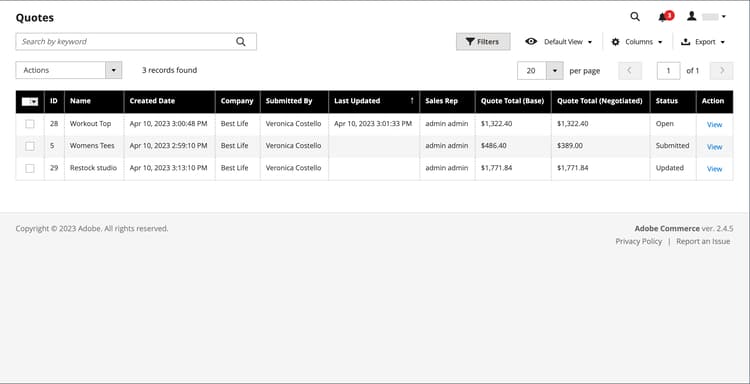Click the Updated status cell
This screenshot has width=750, height=384.
click(x=673, y=168)
